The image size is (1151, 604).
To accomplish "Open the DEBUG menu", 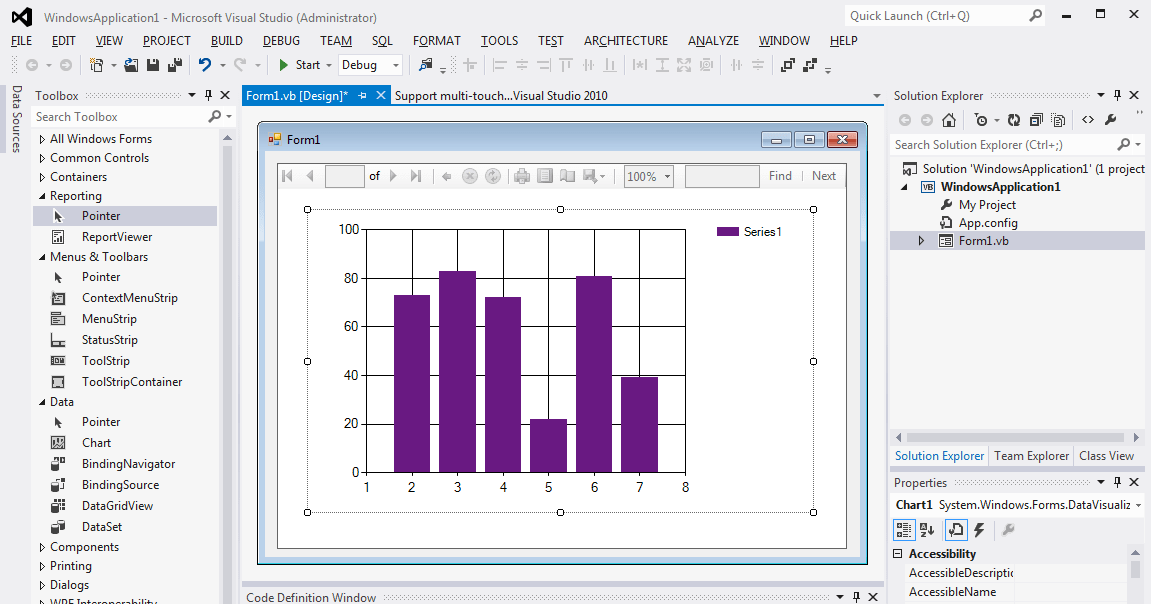I will (281, 41).
